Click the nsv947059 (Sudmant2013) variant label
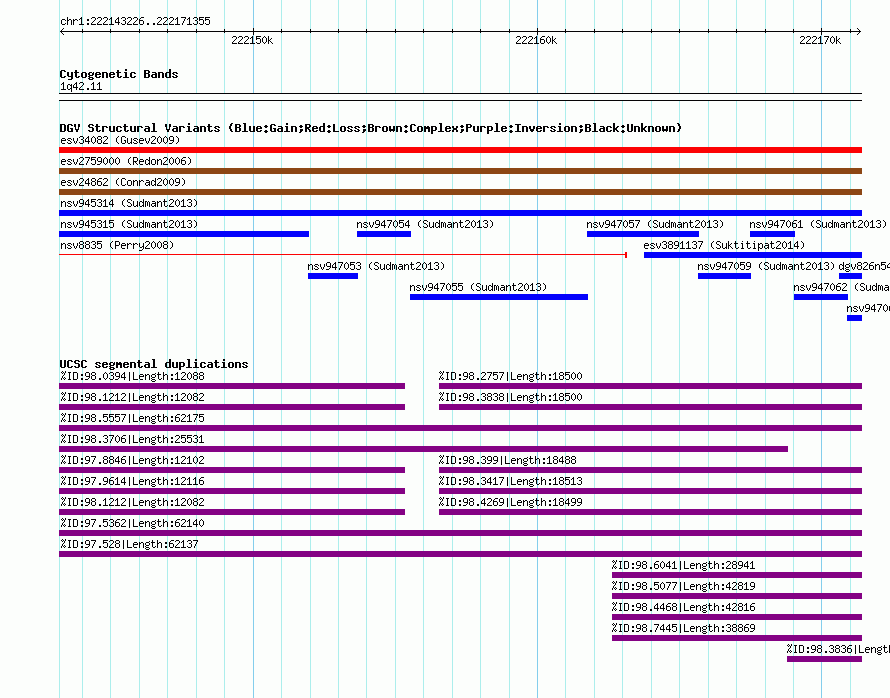 pyautogui.click(x=766, y=266)
